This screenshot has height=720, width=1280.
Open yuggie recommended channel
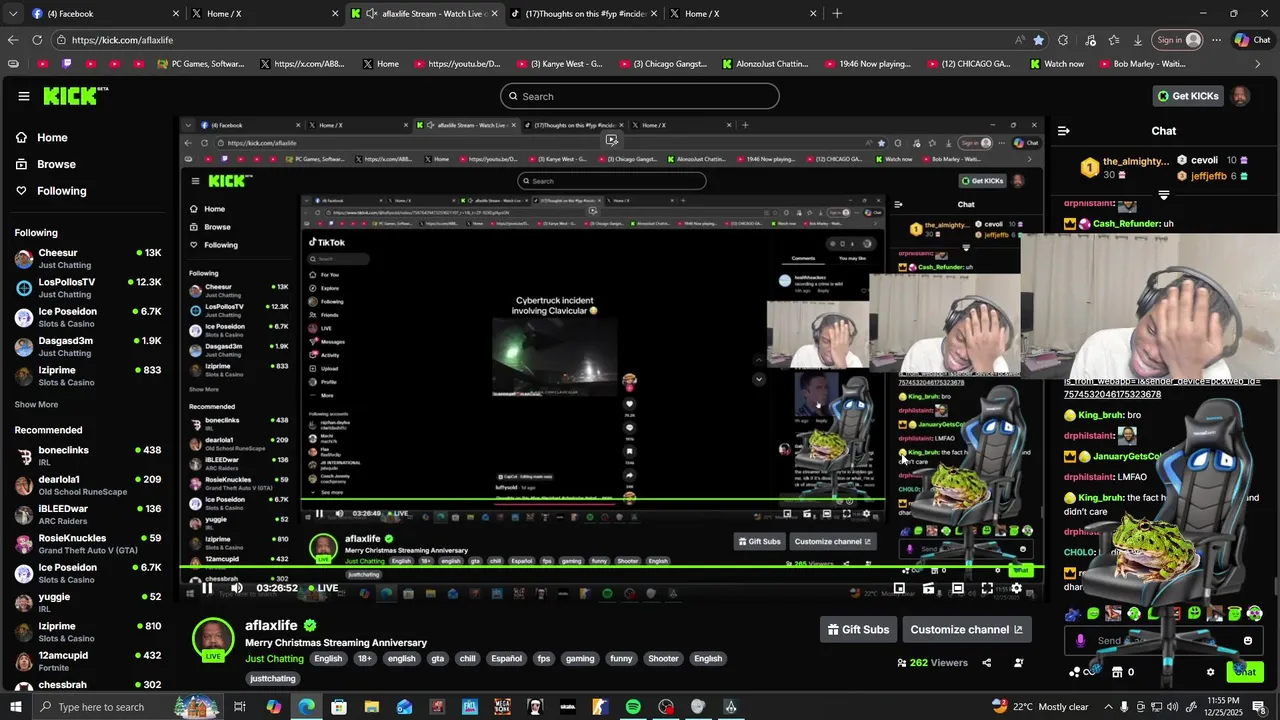click(x=88, y=602)
